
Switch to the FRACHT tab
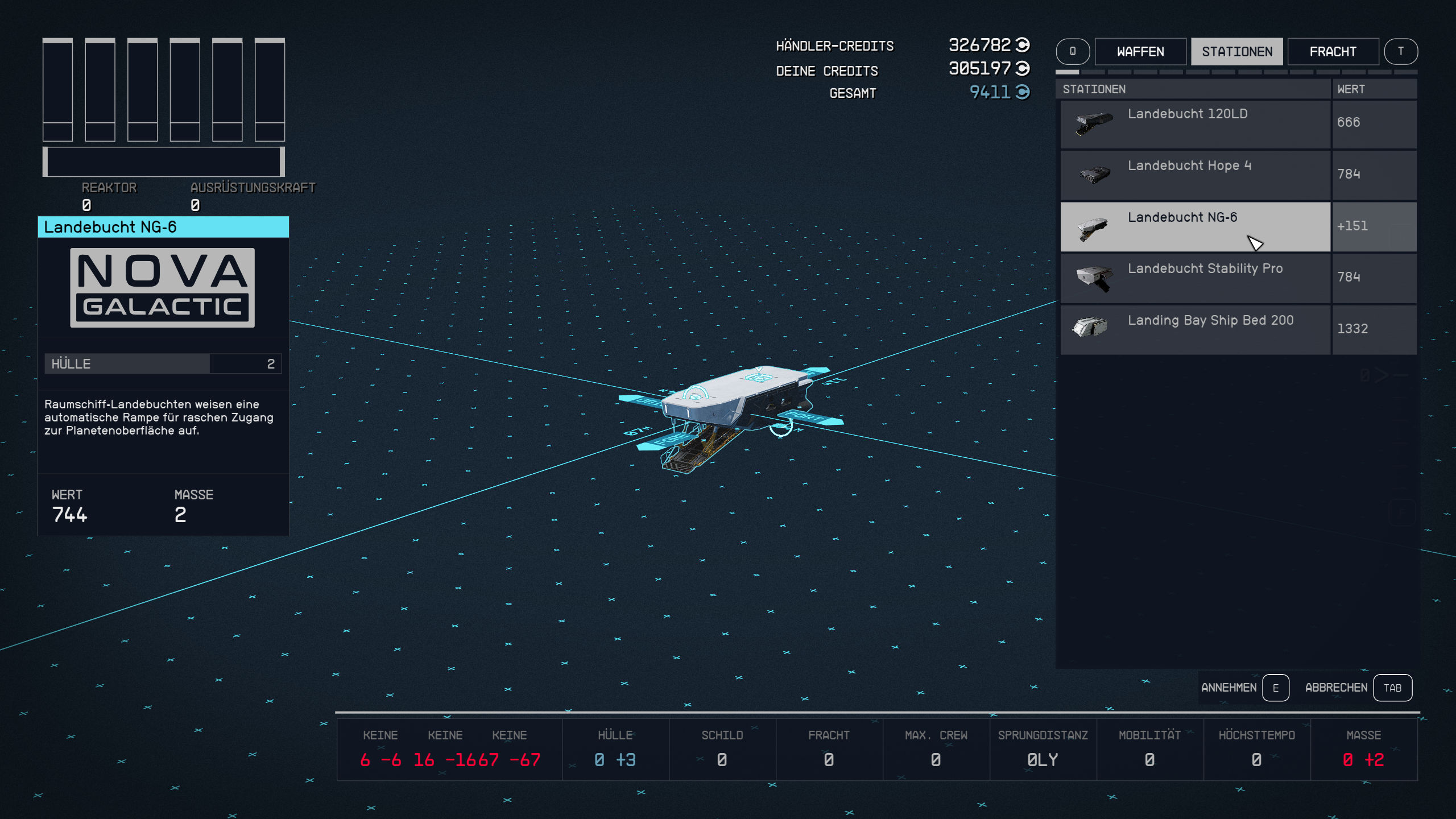pos(1333,52)
